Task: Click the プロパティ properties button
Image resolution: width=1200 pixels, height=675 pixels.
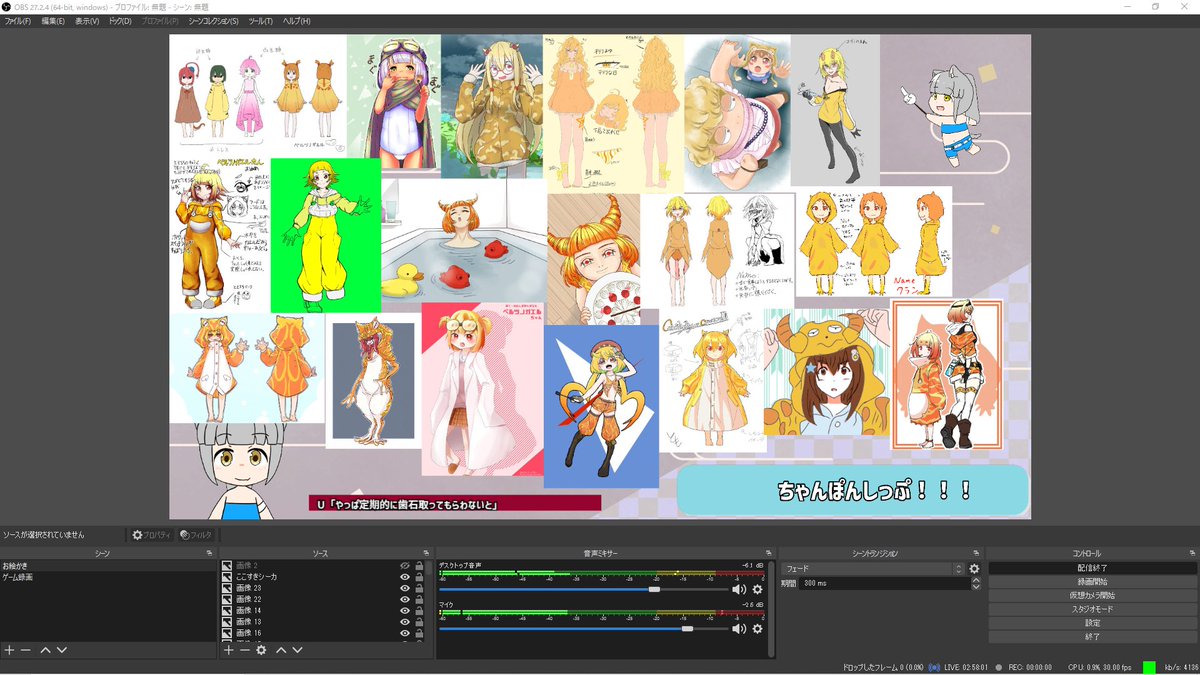Action: click(152, 535)
